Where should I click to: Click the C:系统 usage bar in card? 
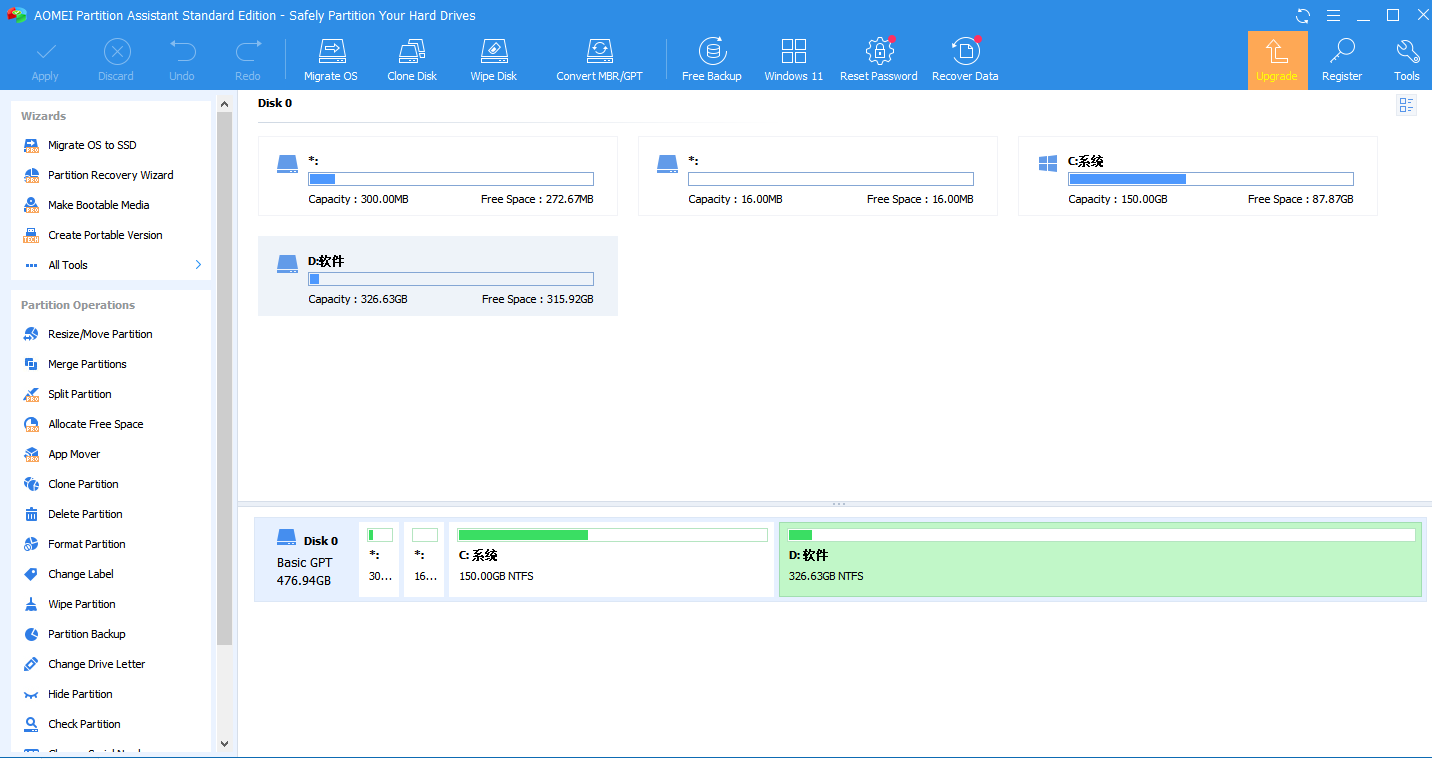point(1211,179)
